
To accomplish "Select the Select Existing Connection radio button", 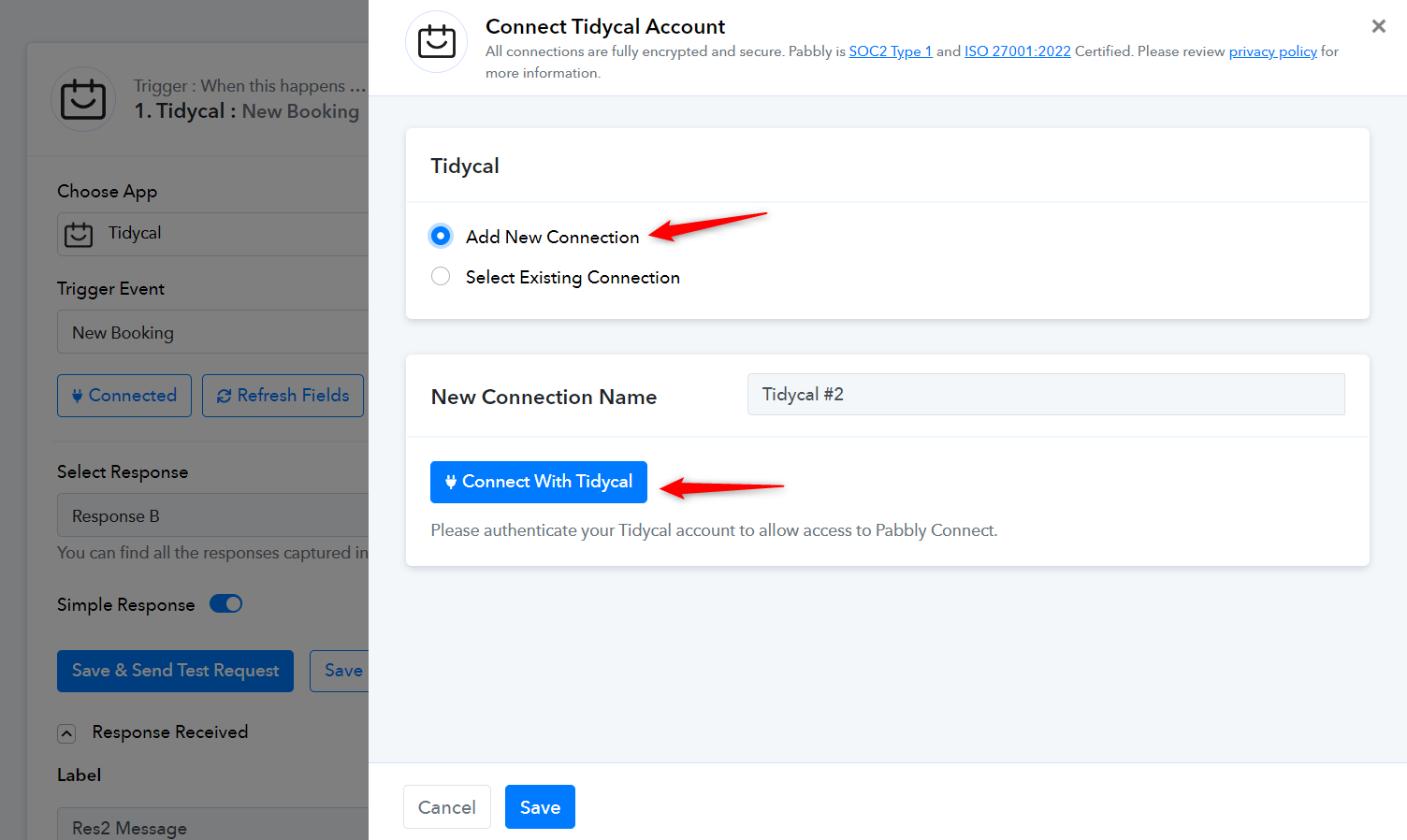I will (x=441, y=276).
